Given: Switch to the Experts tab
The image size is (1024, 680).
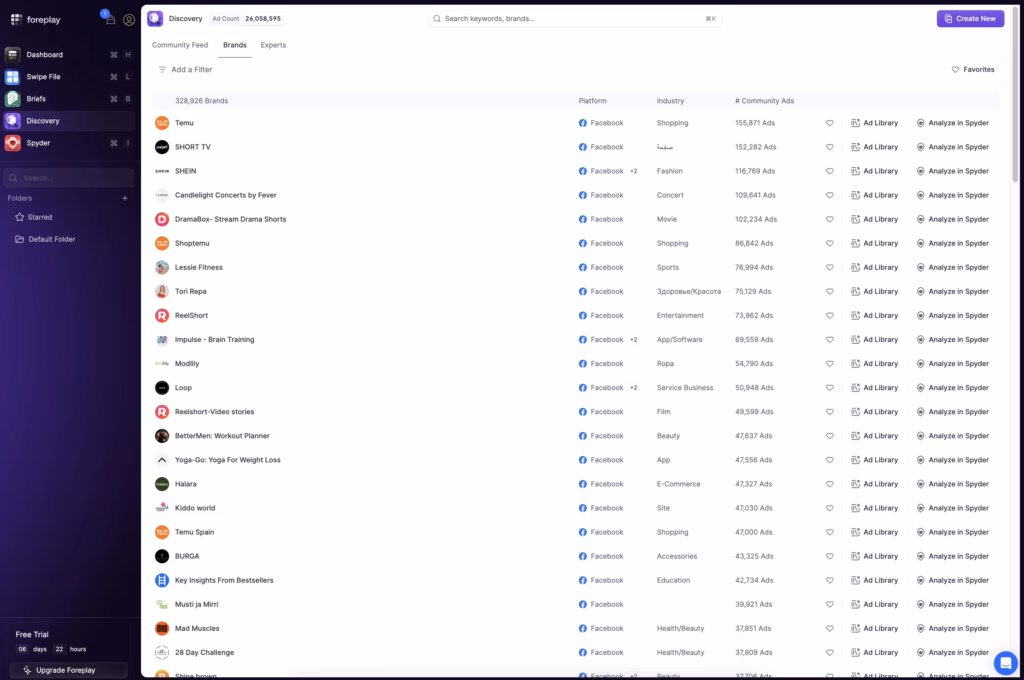Looking at the screenshot, I should point(273,45).
